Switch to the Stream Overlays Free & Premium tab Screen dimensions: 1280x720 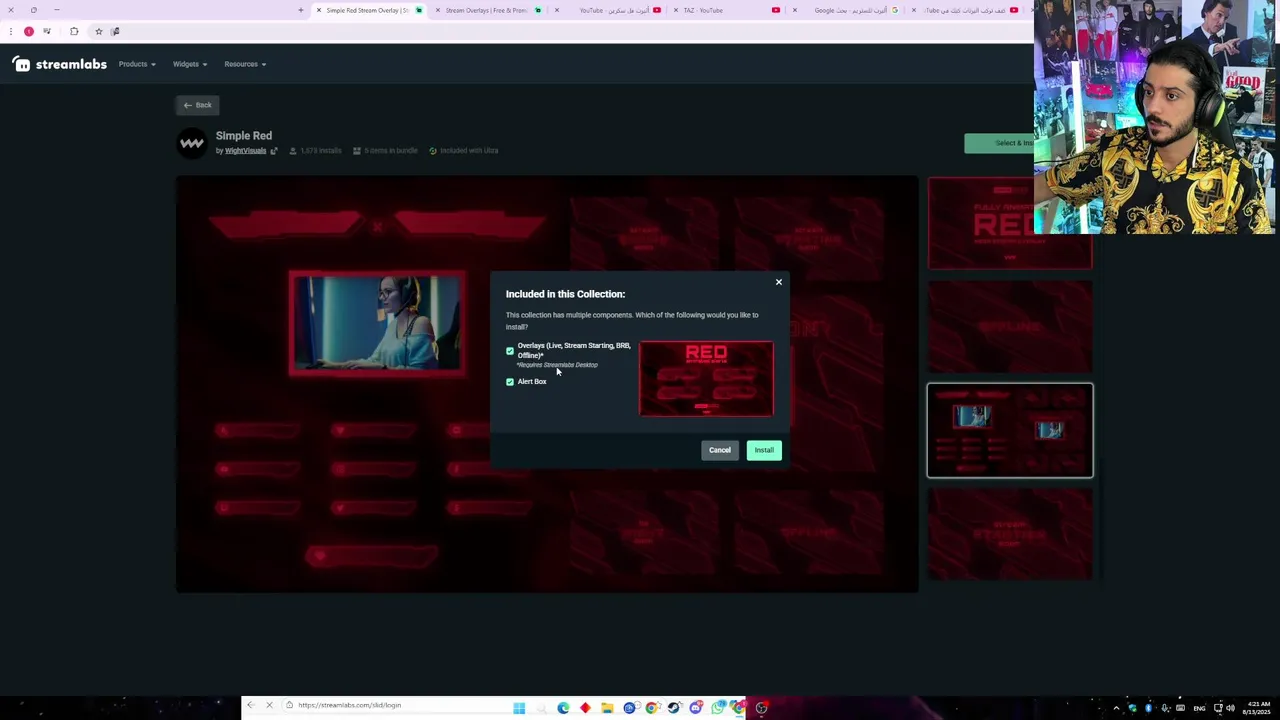coord(486,10)
